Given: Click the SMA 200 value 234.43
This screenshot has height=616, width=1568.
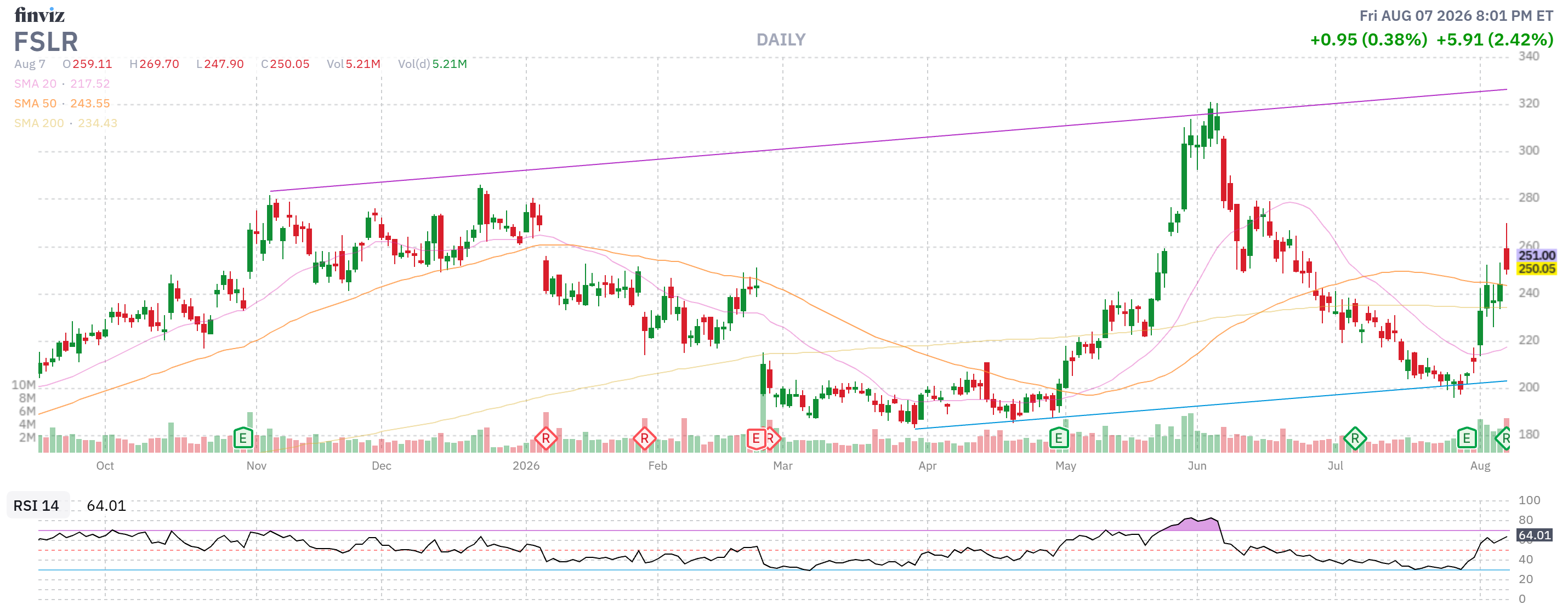Looking at the screenshot, I should point(98,123).
